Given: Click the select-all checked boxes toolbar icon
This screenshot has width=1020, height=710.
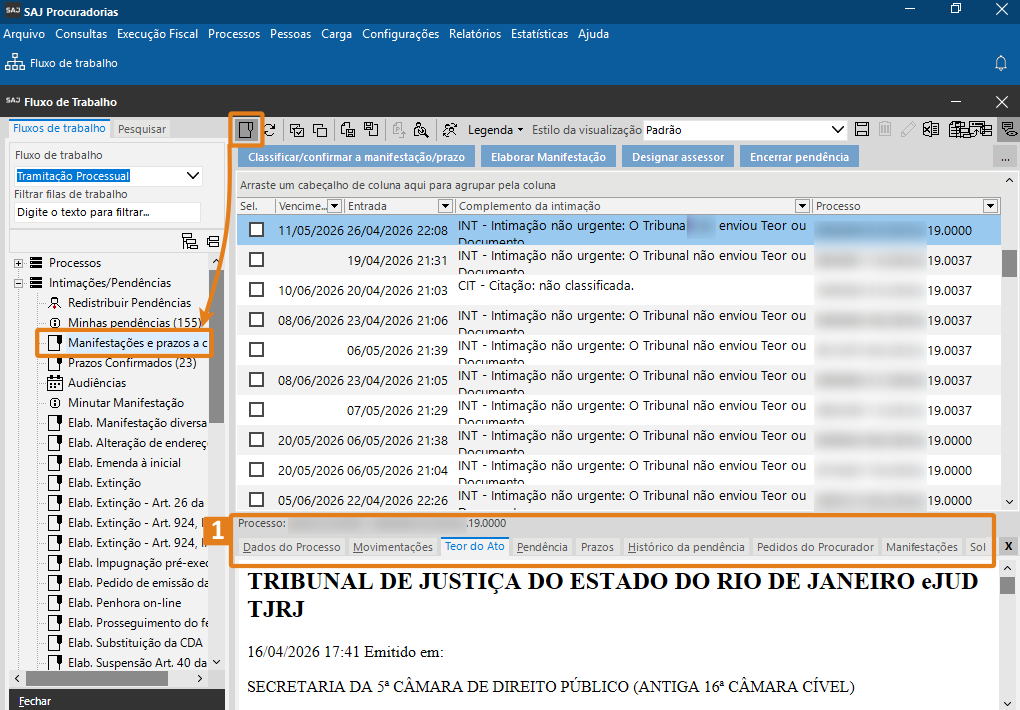Looking at the screenshot, I should tap(297, 130).
